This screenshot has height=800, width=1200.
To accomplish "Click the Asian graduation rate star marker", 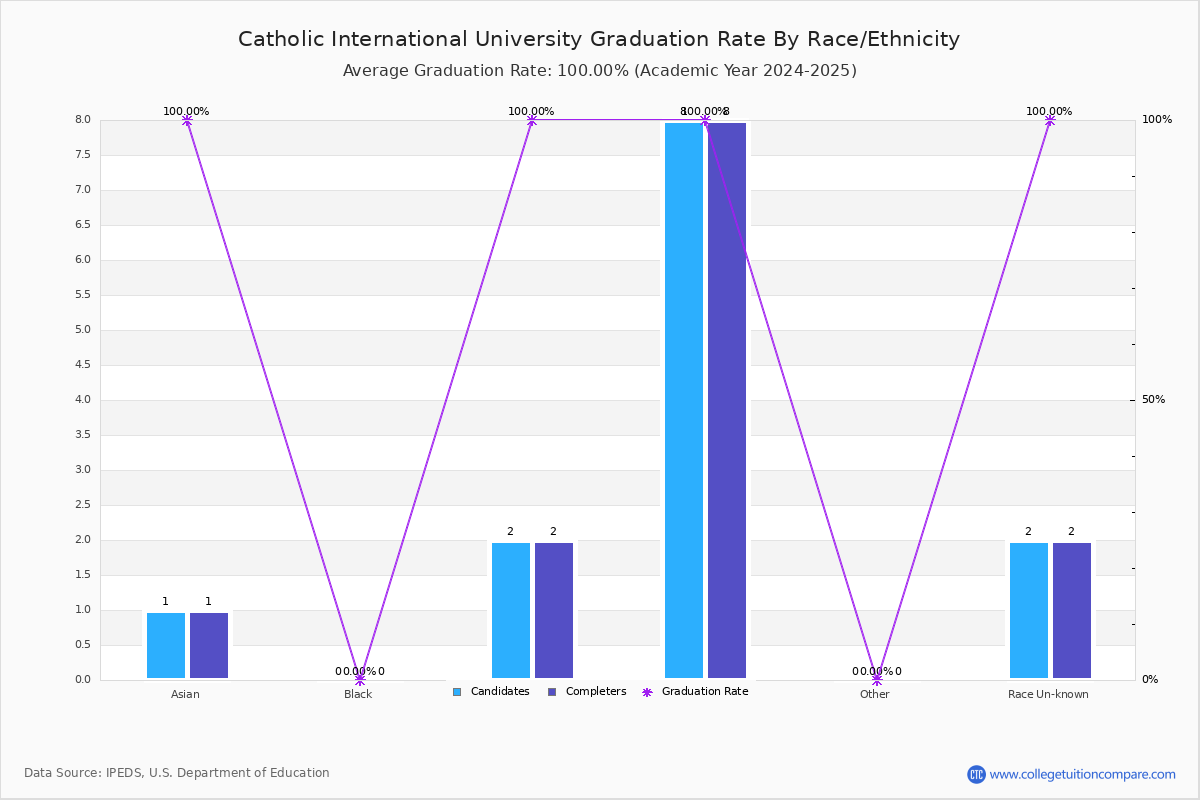I will tap(187, 120).
